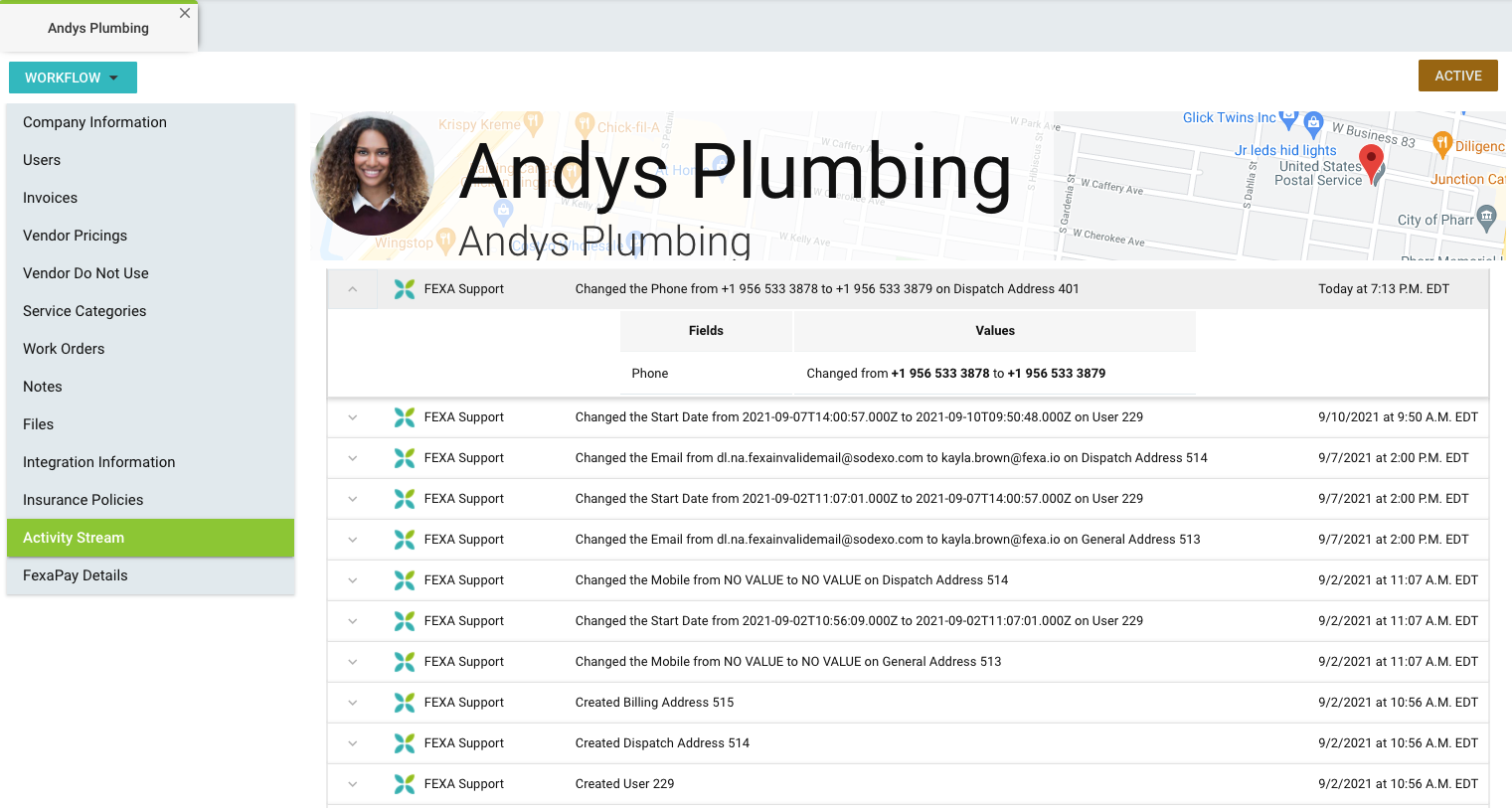Viewport: 1512px width, 808px height.
Task: Expand Start Date change 9/2/2021 entry
Action: coord(353,621)
